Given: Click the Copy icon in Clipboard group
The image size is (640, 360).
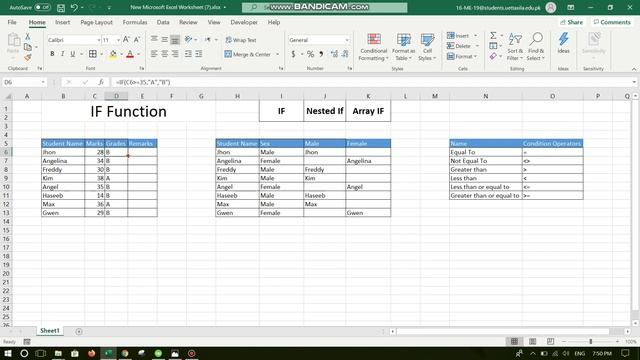Looking at the screenshot, I should point(28,47).
